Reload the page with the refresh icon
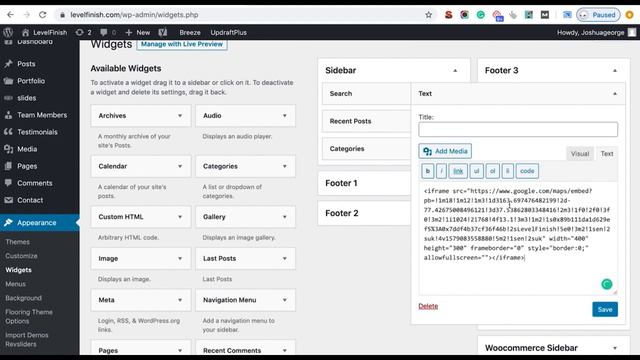This screenshot has width=640, height=360. [42, 15]
